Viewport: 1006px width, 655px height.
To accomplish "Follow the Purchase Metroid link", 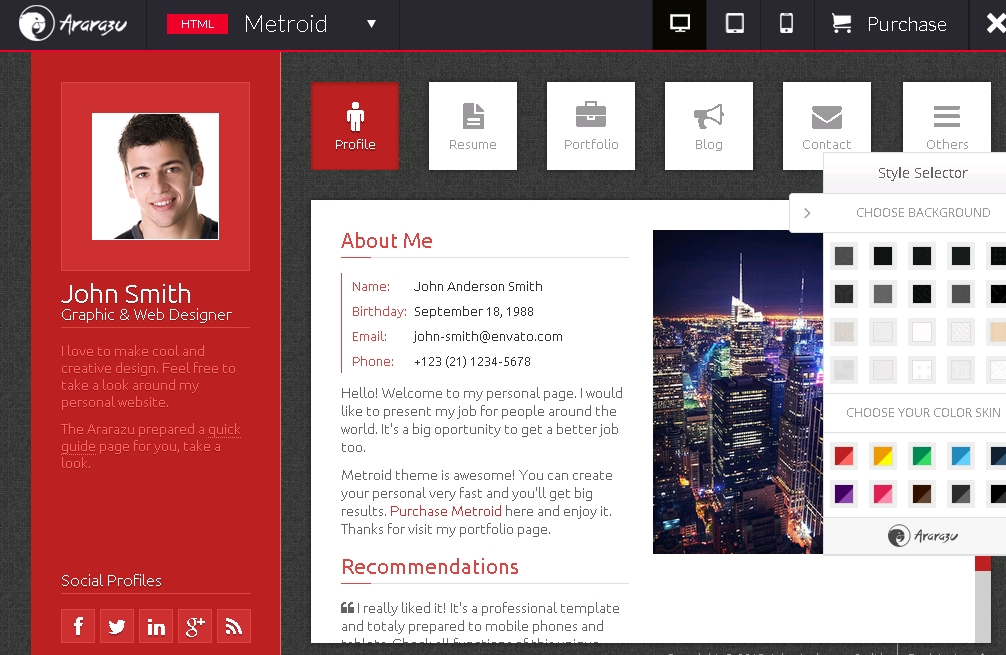I will click(446, 511).
